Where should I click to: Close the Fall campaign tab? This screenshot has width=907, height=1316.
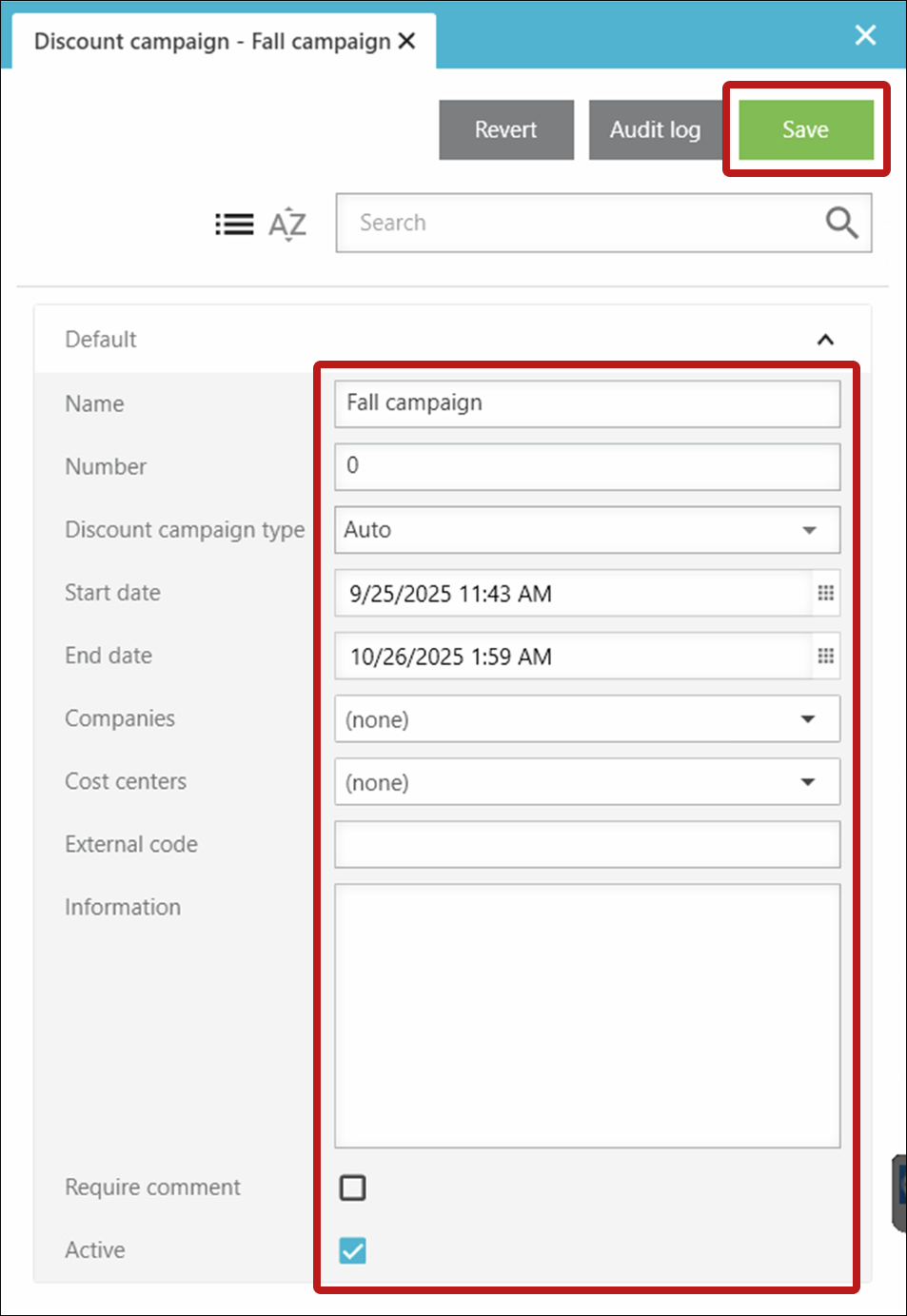point(407,41)
